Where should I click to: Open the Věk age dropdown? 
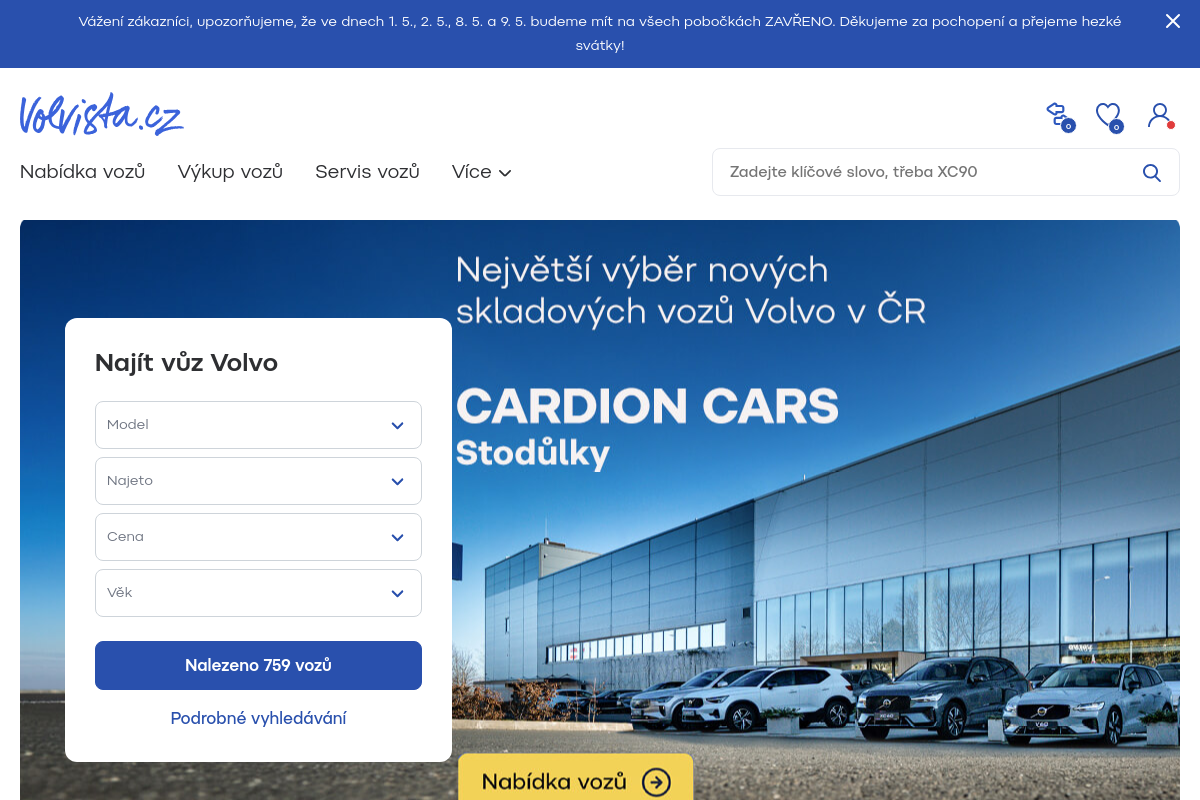coord(258,592)
